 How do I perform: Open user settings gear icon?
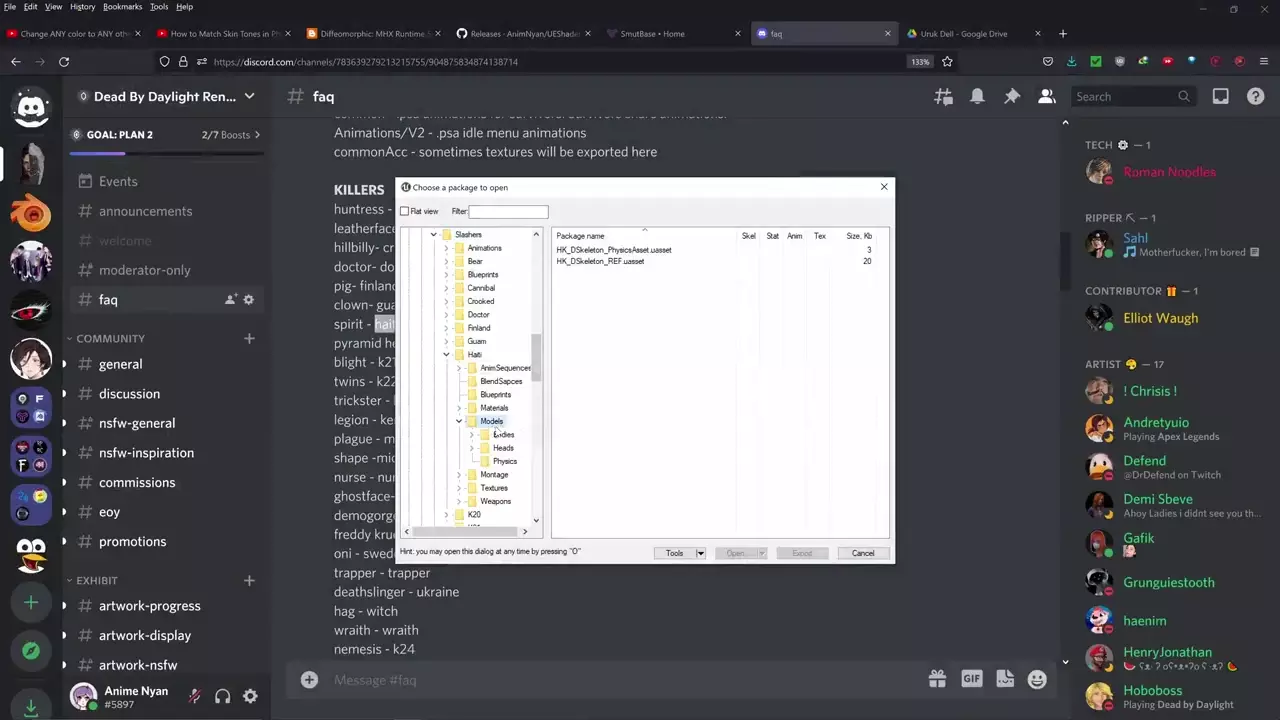(250, 696)
